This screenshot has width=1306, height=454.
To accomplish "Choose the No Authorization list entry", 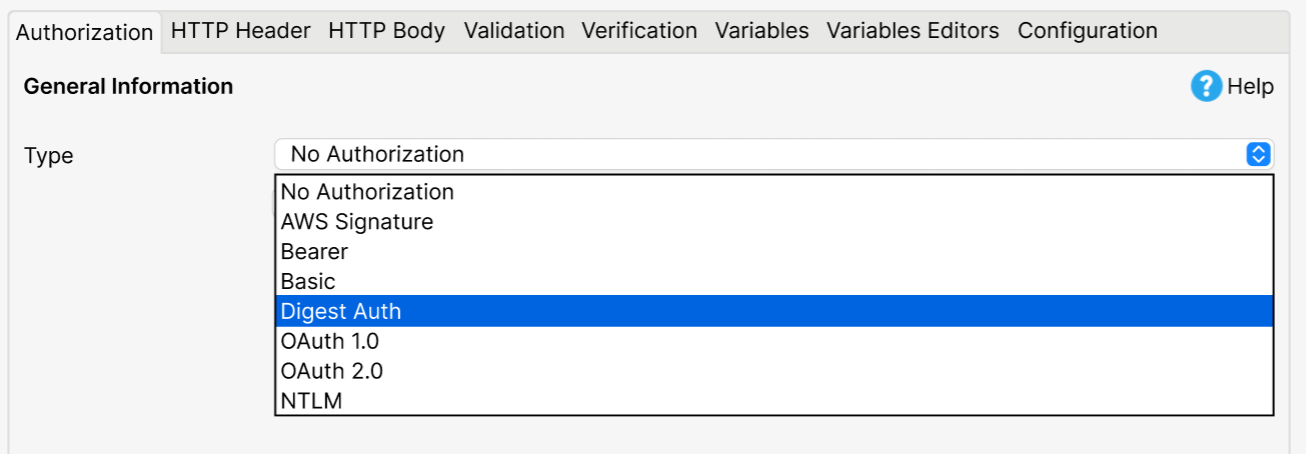I will tap(774, 191).
